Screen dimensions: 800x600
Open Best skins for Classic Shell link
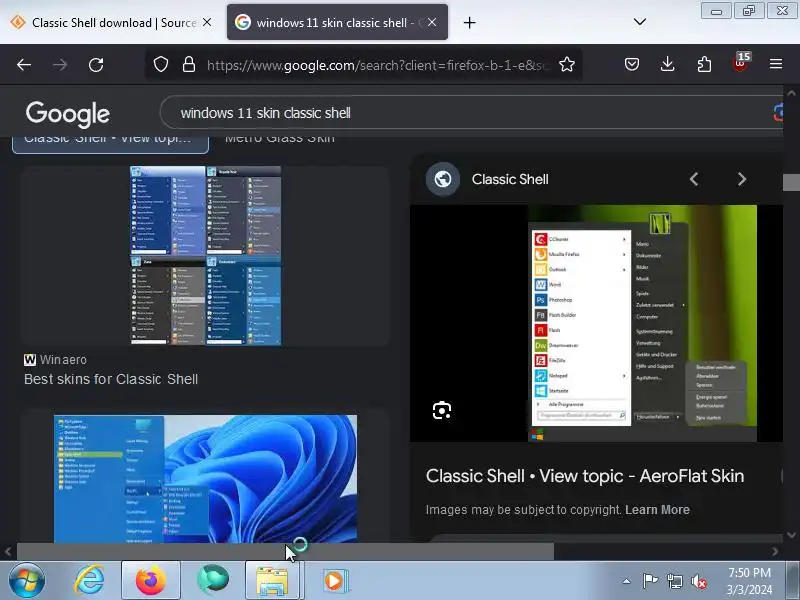111,379
